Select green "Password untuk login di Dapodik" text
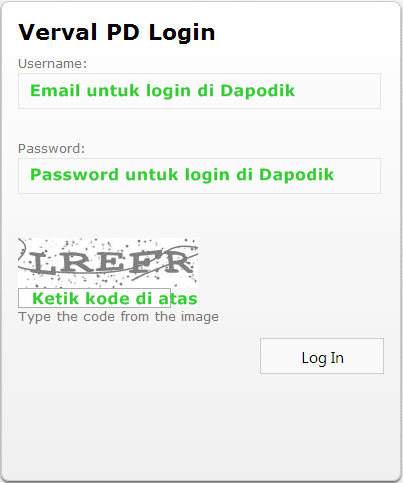This screenshot has width=403, height=483. pos(182,175)
